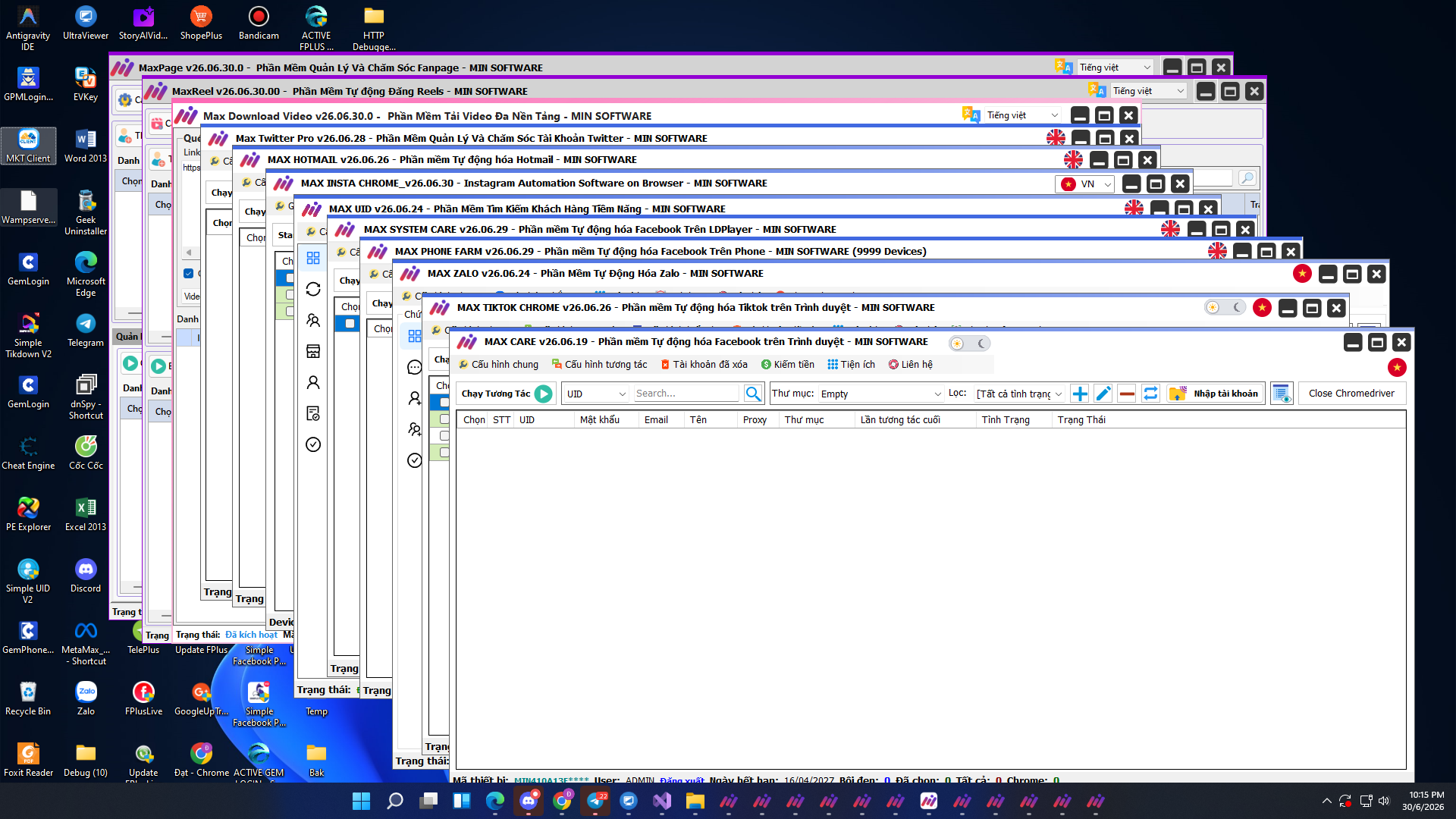The image size is (1456, 819).
Task: Open the grid dashboard icon in MAX UID sidebar
Action: tap(313, 258)
